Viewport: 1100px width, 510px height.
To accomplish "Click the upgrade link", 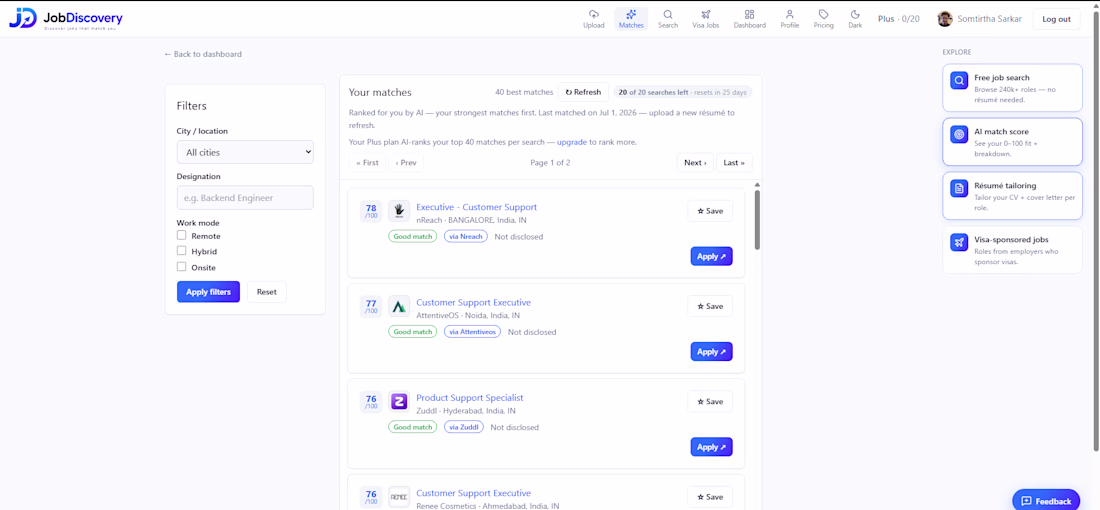I will 572,142.
